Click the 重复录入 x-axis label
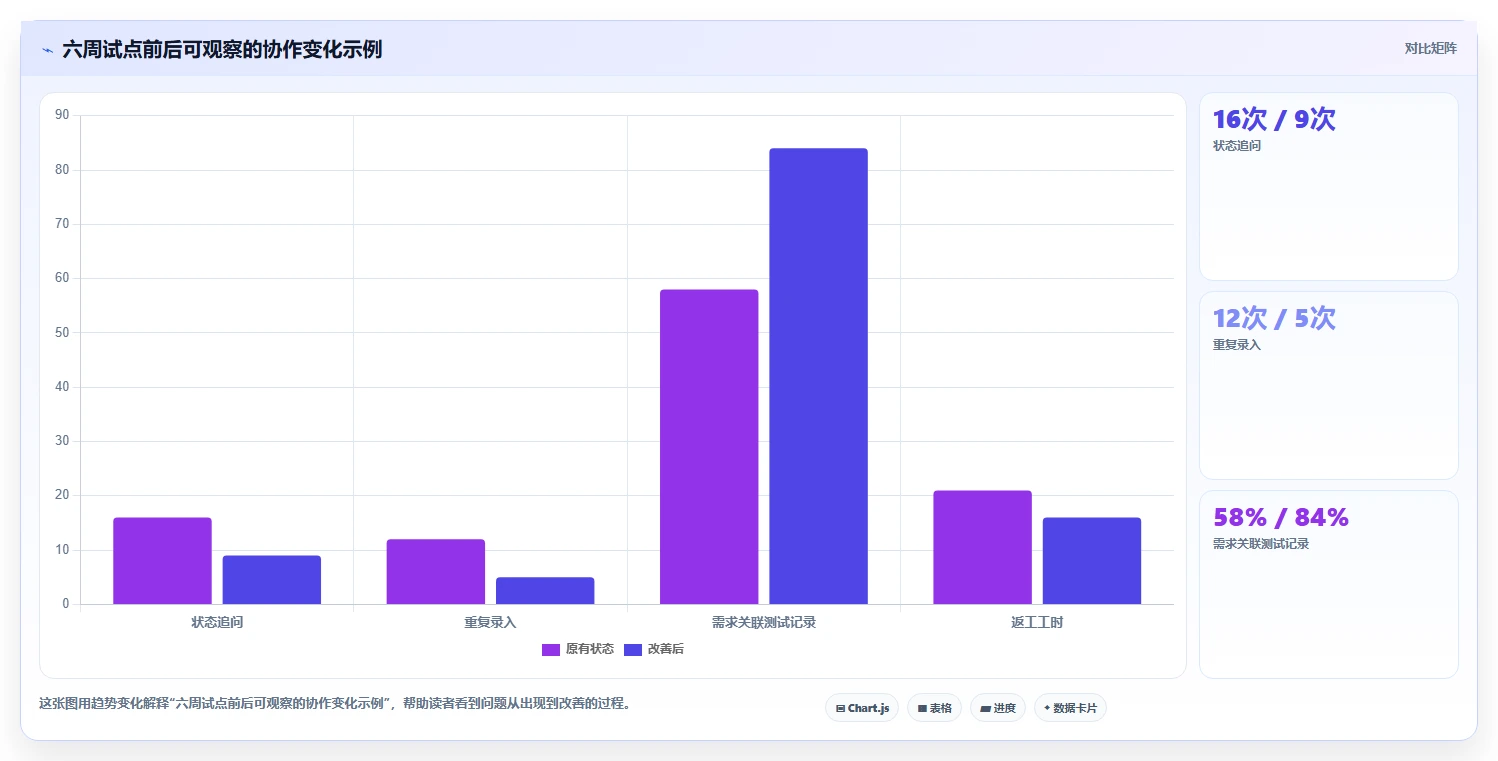Viewport: 1498px width, 761px height. [x=490, y=622]
